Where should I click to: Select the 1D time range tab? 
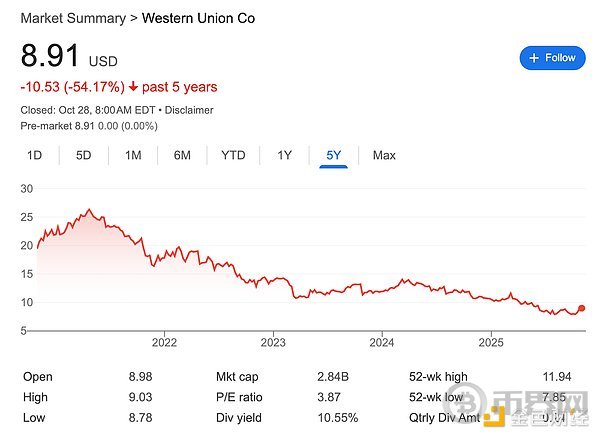[x=34, y=155]
